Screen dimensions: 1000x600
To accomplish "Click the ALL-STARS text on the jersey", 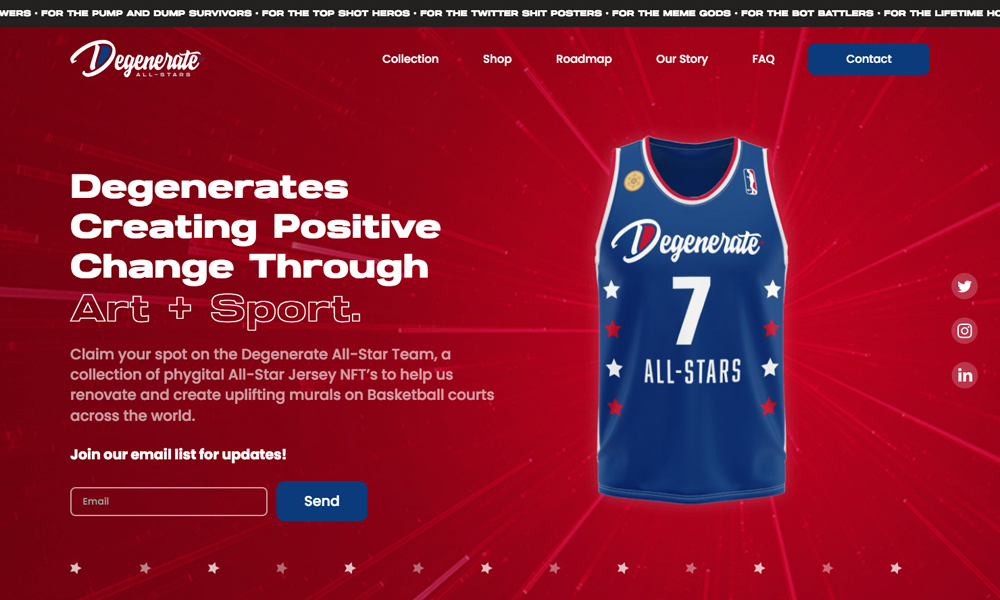I will (x=693, y=371).
